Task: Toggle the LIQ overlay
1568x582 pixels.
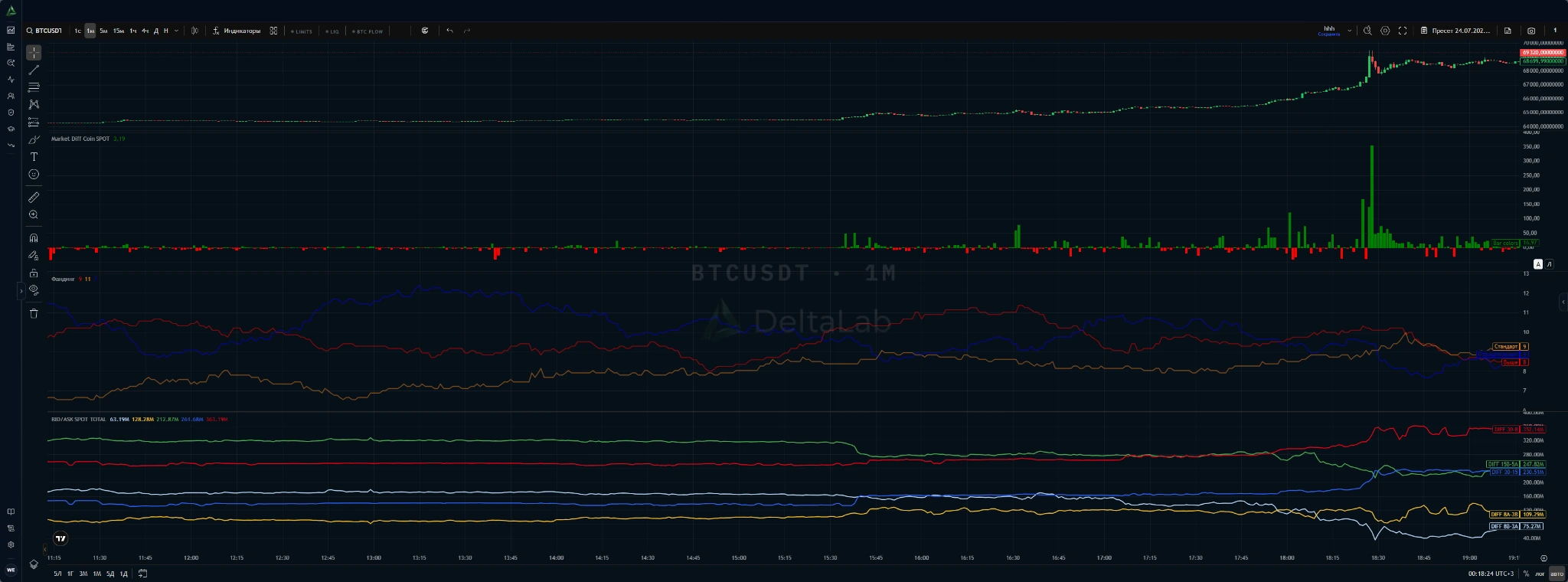Action: 332,31
